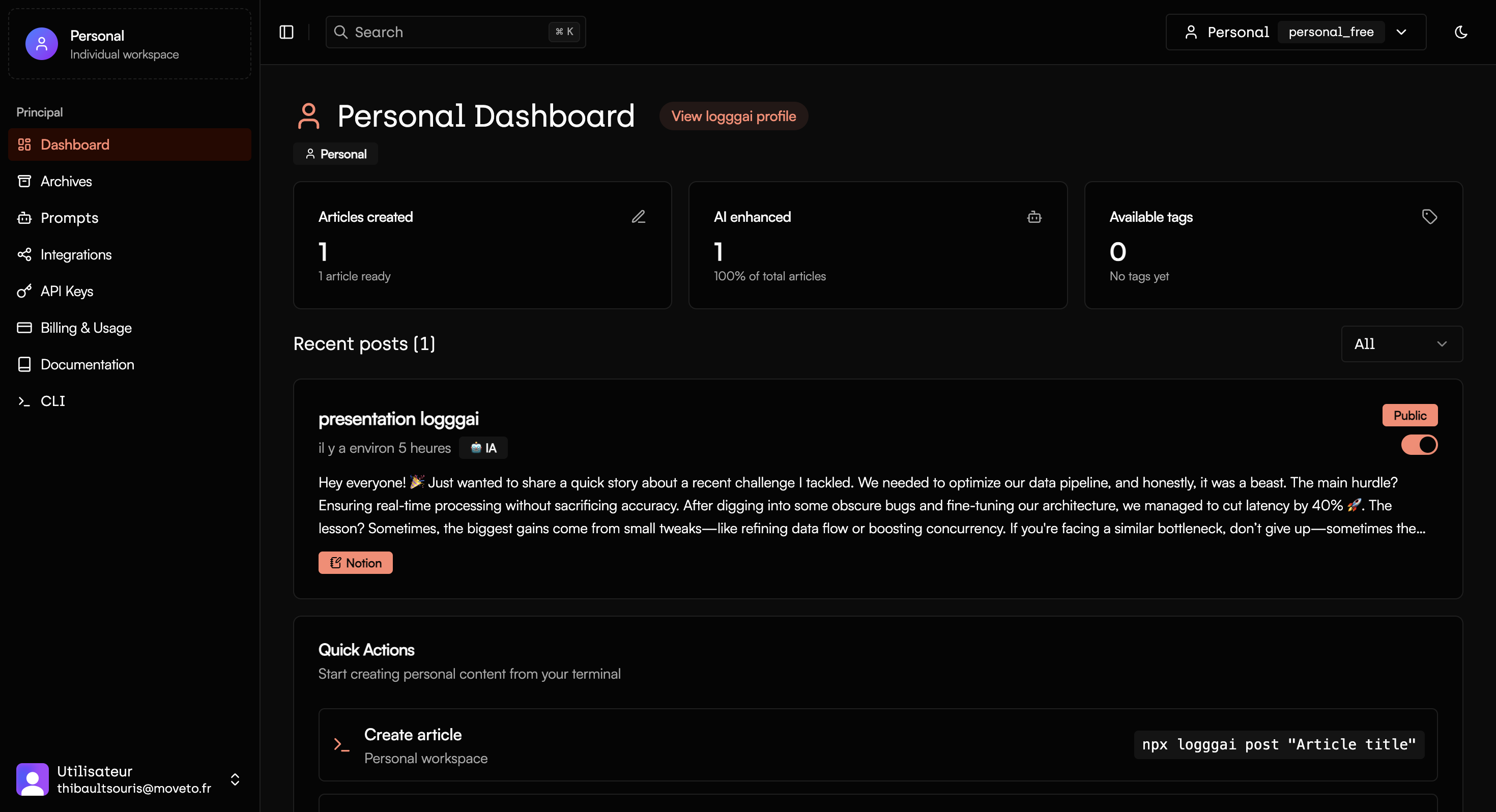Click the user avatar at sidebar bottom
Image resolution: width=1496 pixels, height=812 pixels.
click(33, 779)
